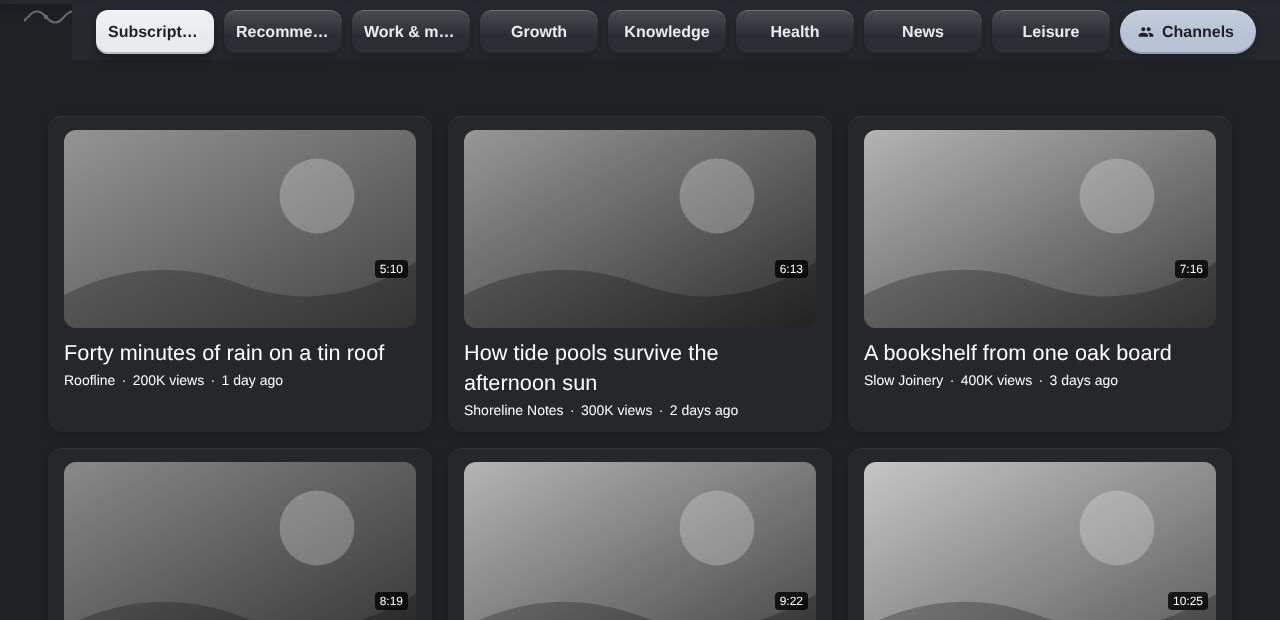
Task: Click the 7:16 duration badge
Action: point(1191,269)
